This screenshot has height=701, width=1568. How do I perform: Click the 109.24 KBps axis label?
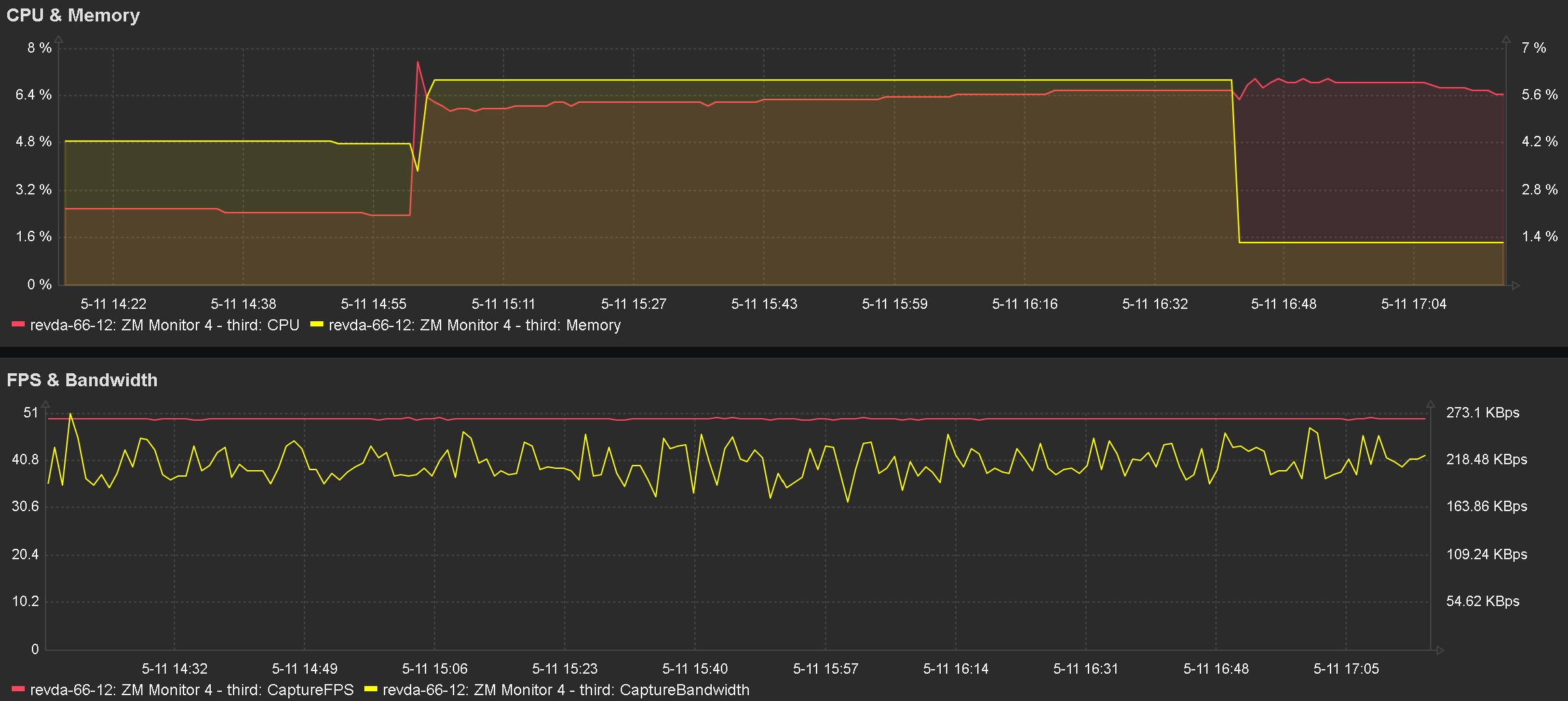(x=1487, y=555)
